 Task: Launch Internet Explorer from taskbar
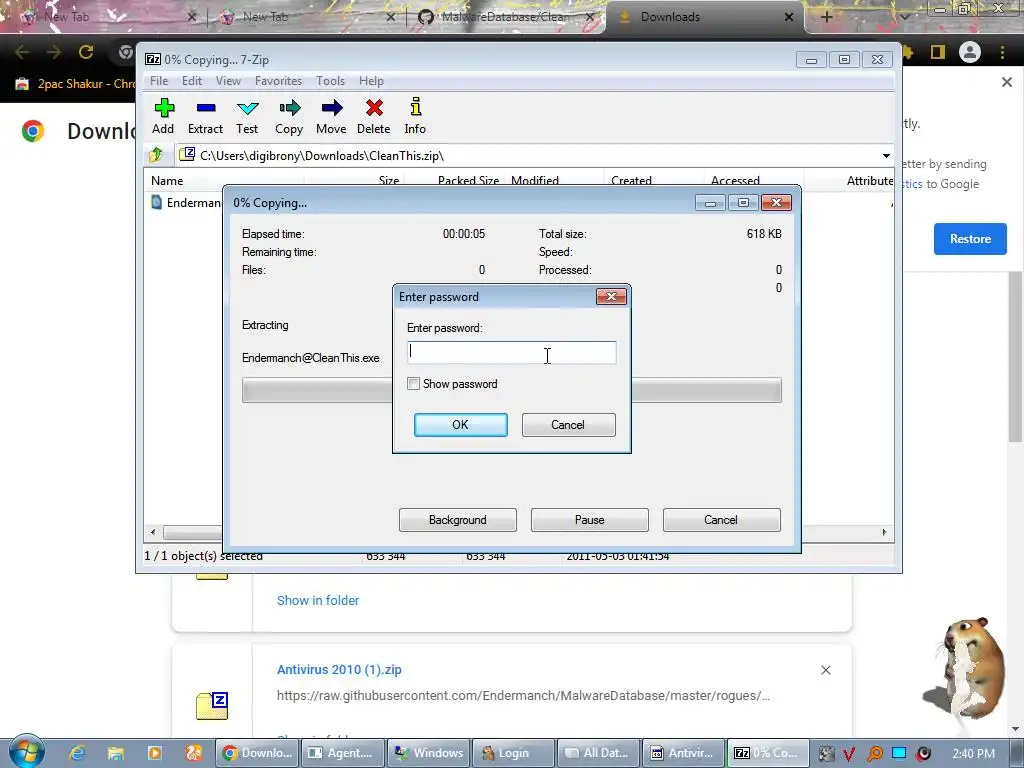tap(77, 753)
